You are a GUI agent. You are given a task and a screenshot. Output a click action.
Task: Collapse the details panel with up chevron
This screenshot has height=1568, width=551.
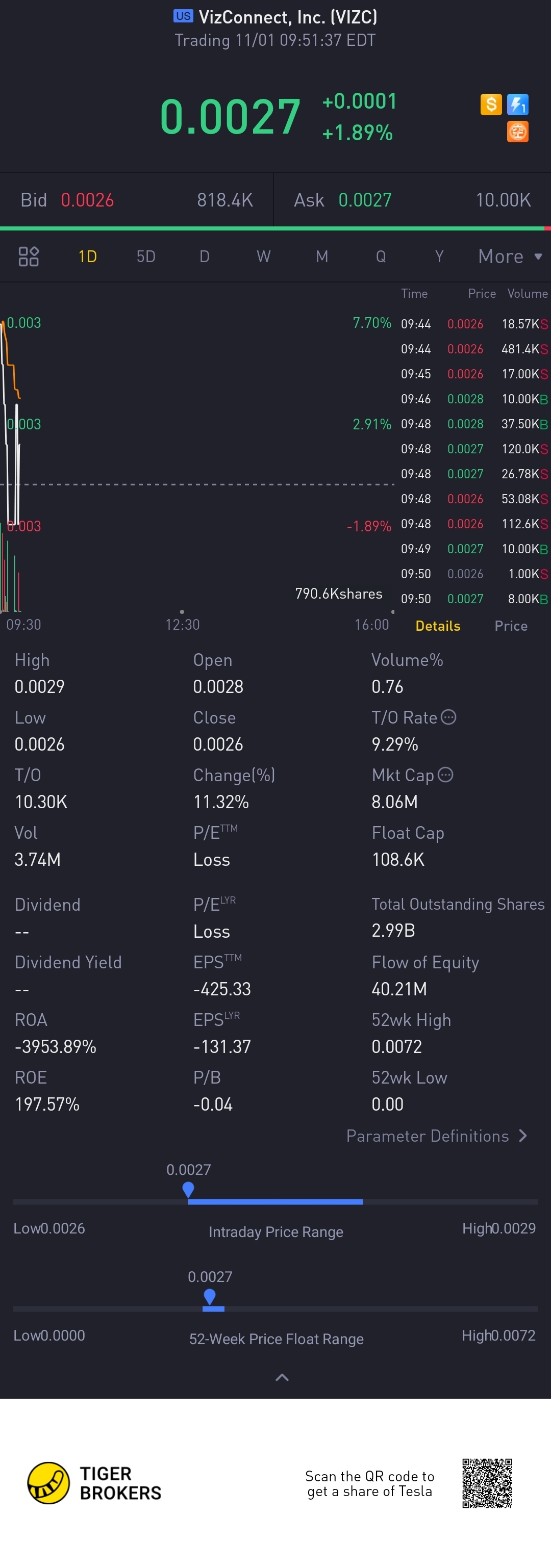click(282, 1377)
